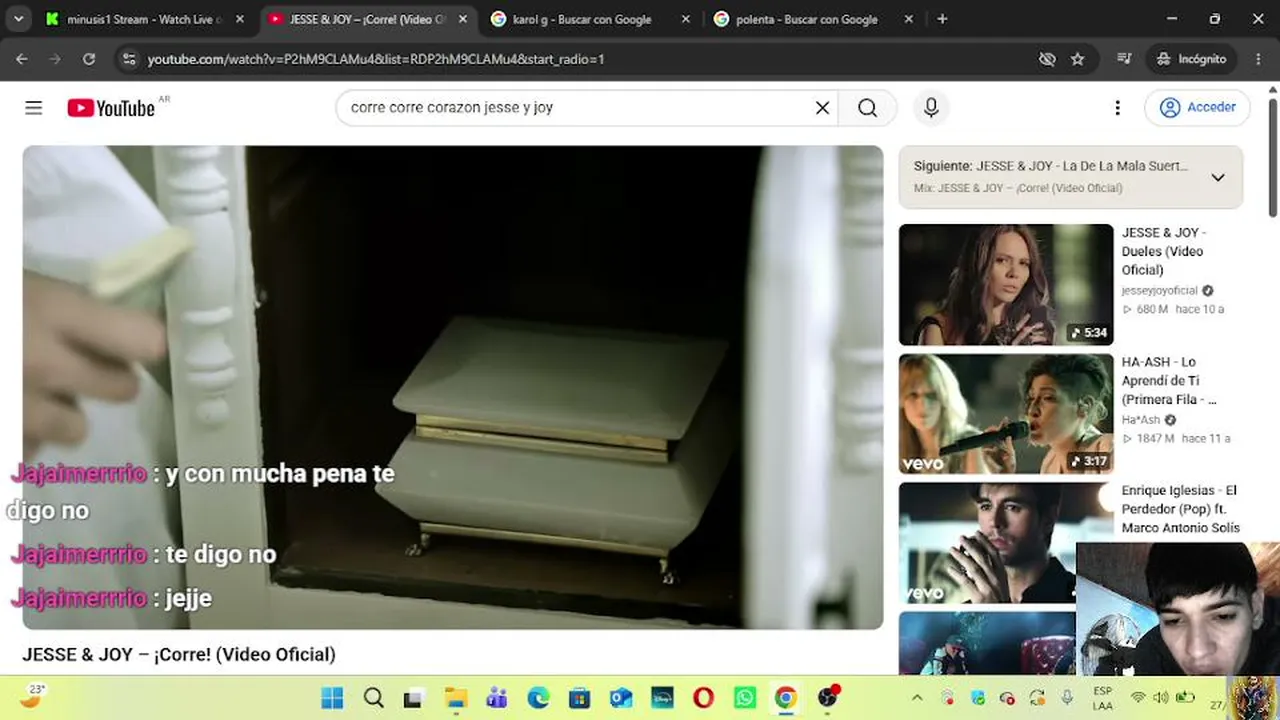1280x720 pixels.
Task: Reload the current YouTube page
Action: click(x=89, y=59)
